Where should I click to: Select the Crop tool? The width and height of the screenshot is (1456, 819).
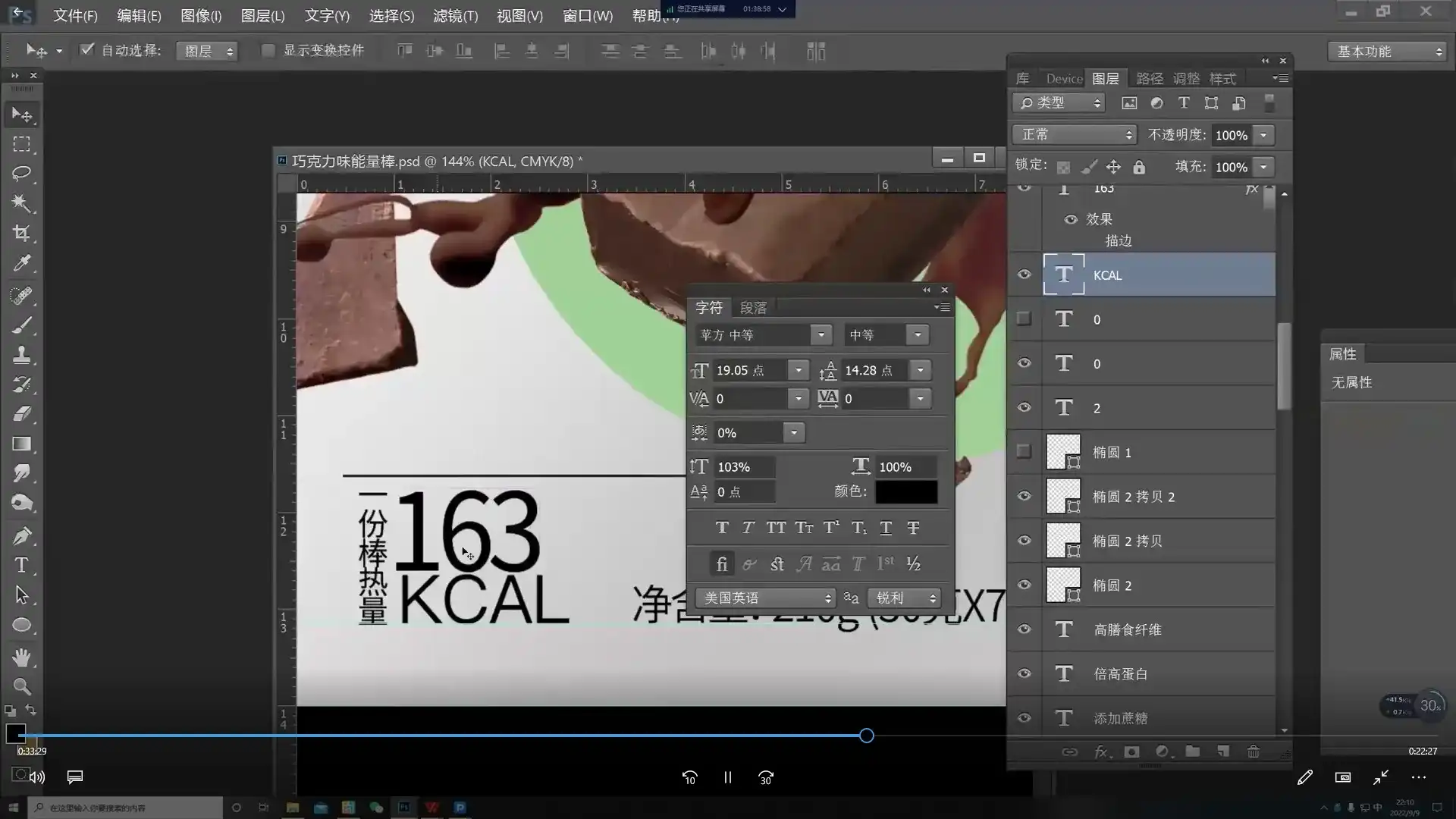click(21, 234)
